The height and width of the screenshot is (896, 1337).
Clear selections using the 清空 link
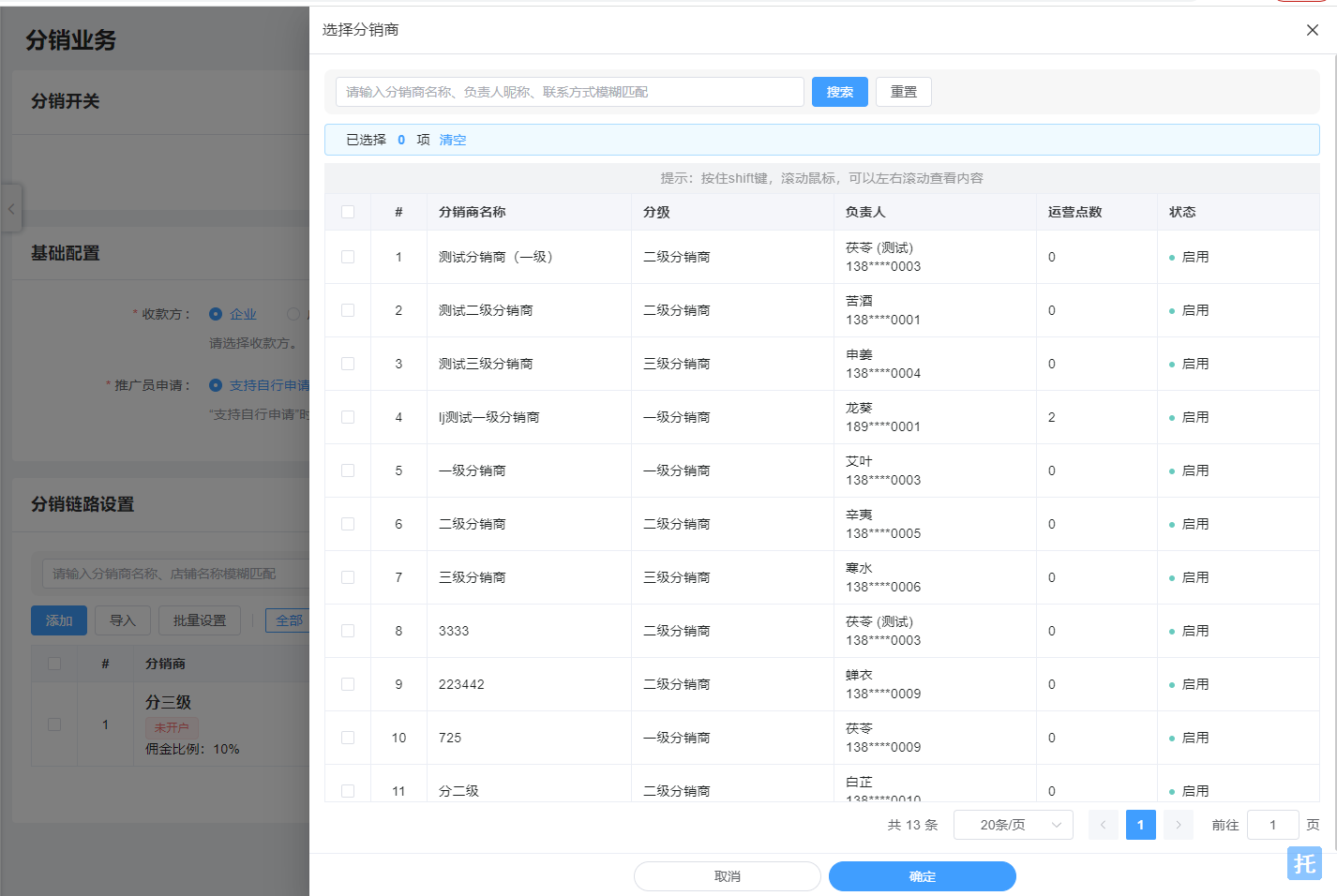pyautogui.click(x=452, y=140)
